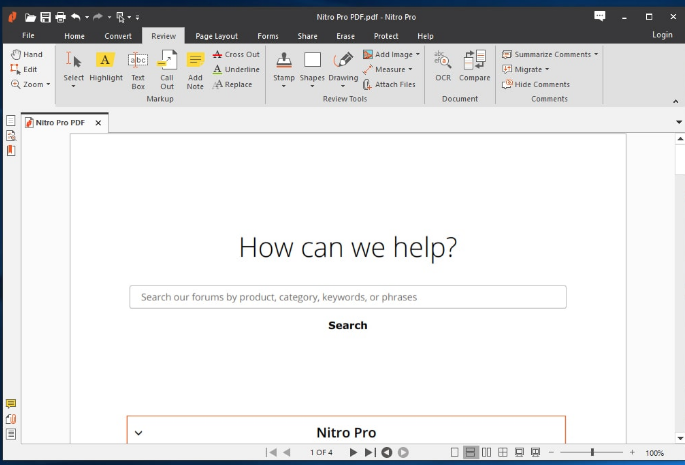The image size is (685, 465).
Task: Open the Migrate dropdown
Action: click(547, 69)
